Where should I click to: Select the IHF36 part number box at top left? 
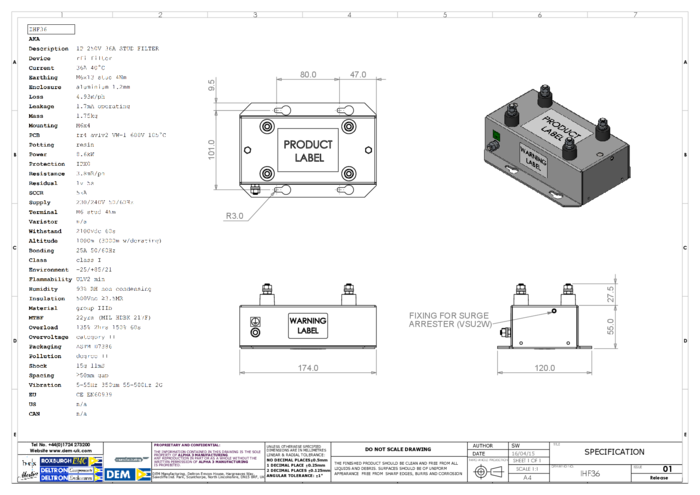pos(51,29)
